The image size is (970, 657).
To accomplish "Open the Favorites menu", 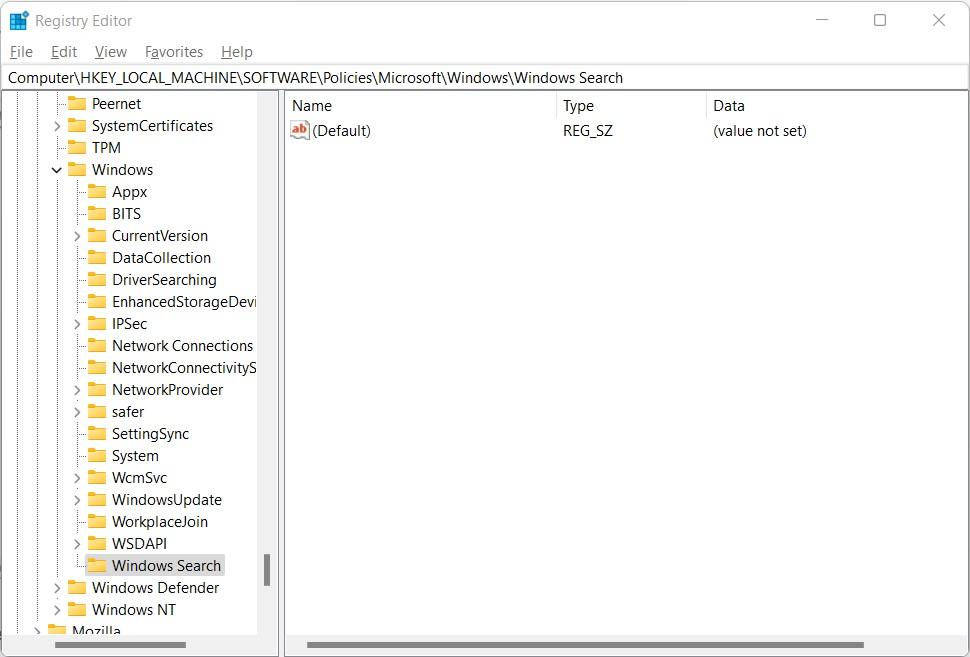I will click(x=174, y=52).
